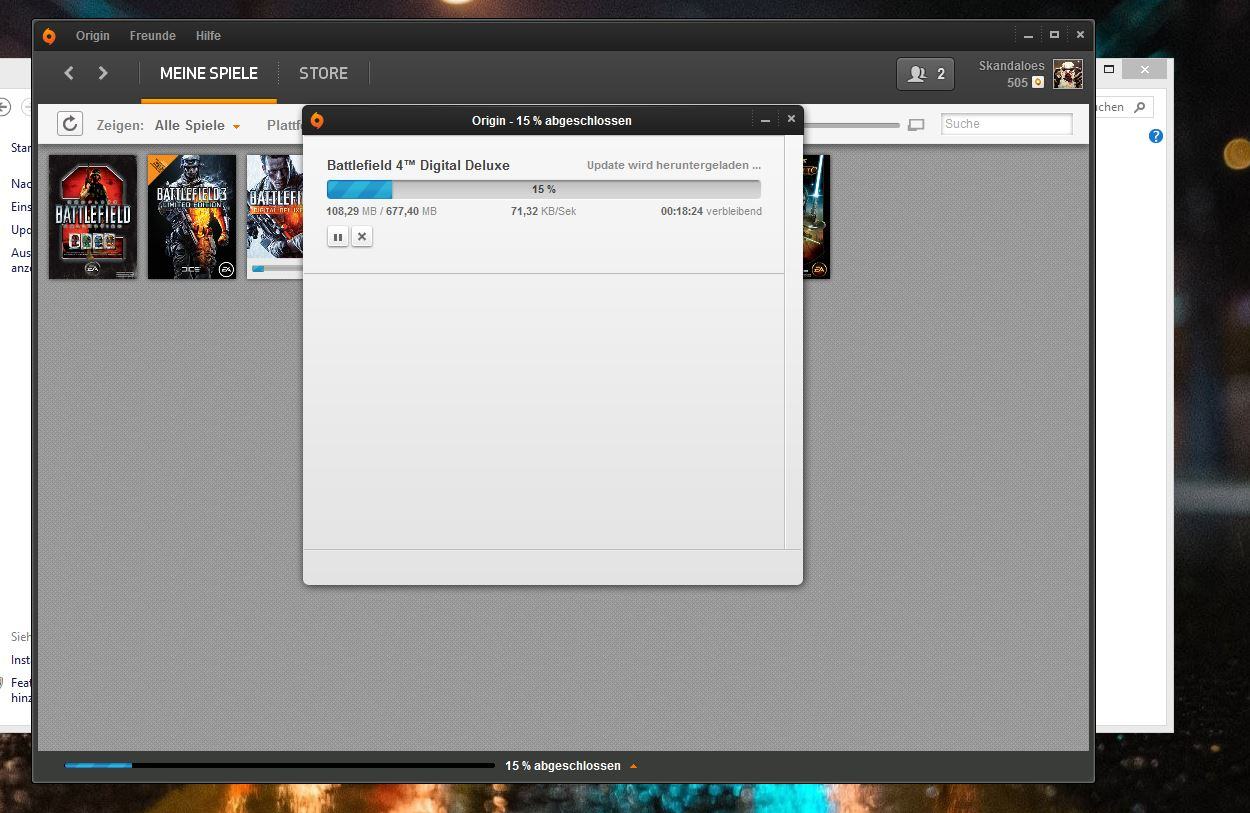Click the large tile size icon beside the slider
The image size is (1250, 813).
point(916,125)
